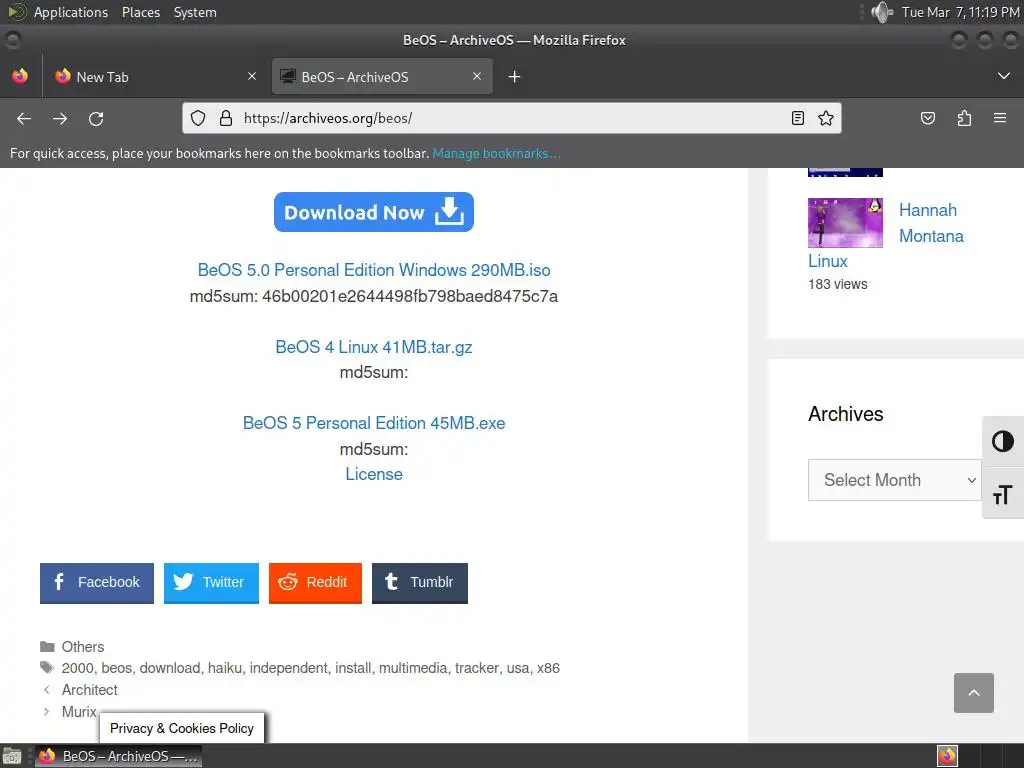Download BeOS 4 Linux 41MB.tar.gz
The height and width of the screenshot is (768, 1024).
click(x=374, y=347)
